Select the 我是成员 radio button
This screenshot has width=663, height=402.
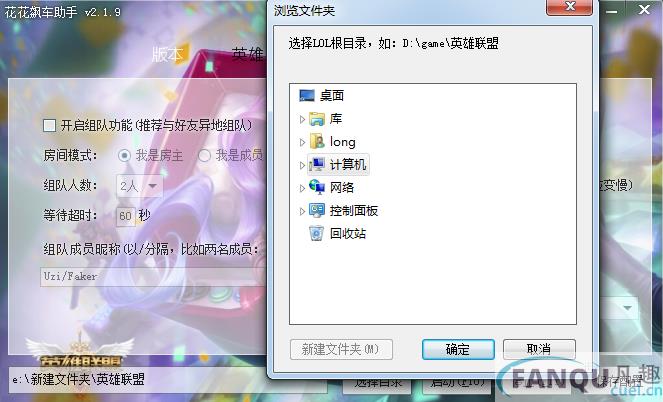point(204,156)
